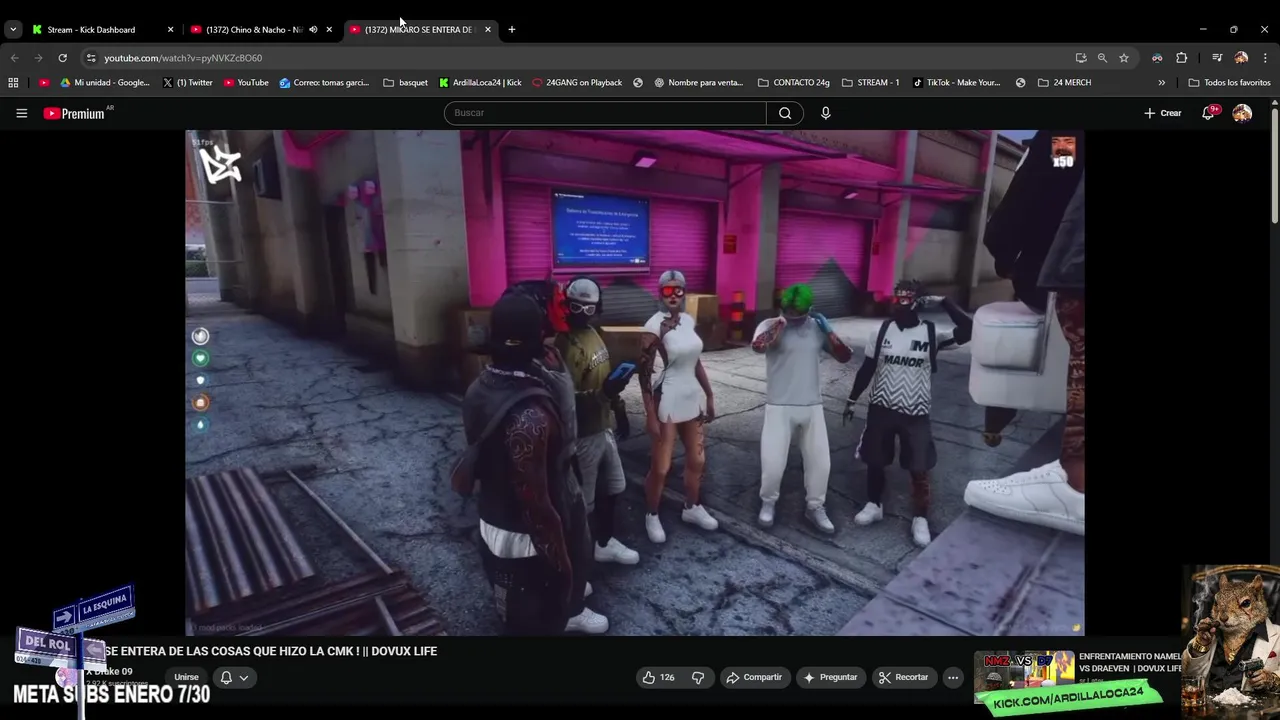View site information icon in address bar

pos(91,58)
